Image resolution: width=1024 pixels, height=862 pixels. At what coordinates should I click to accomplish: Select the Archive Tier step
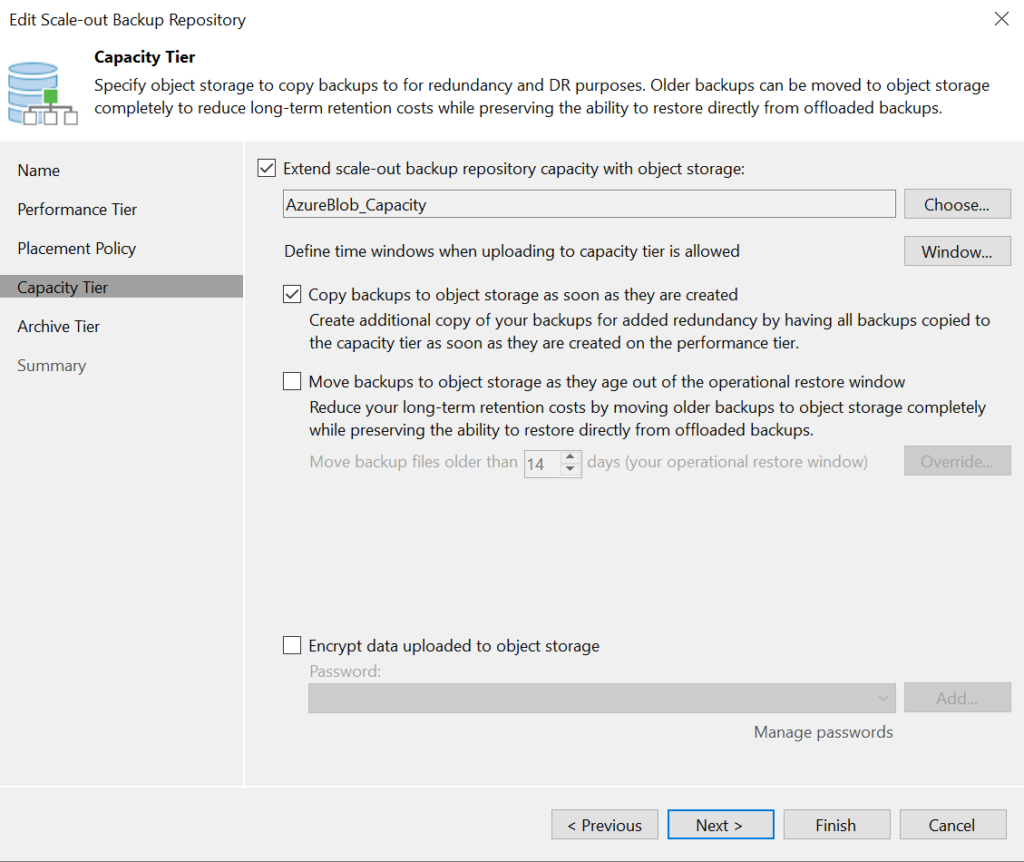click(x=59, y=326)
